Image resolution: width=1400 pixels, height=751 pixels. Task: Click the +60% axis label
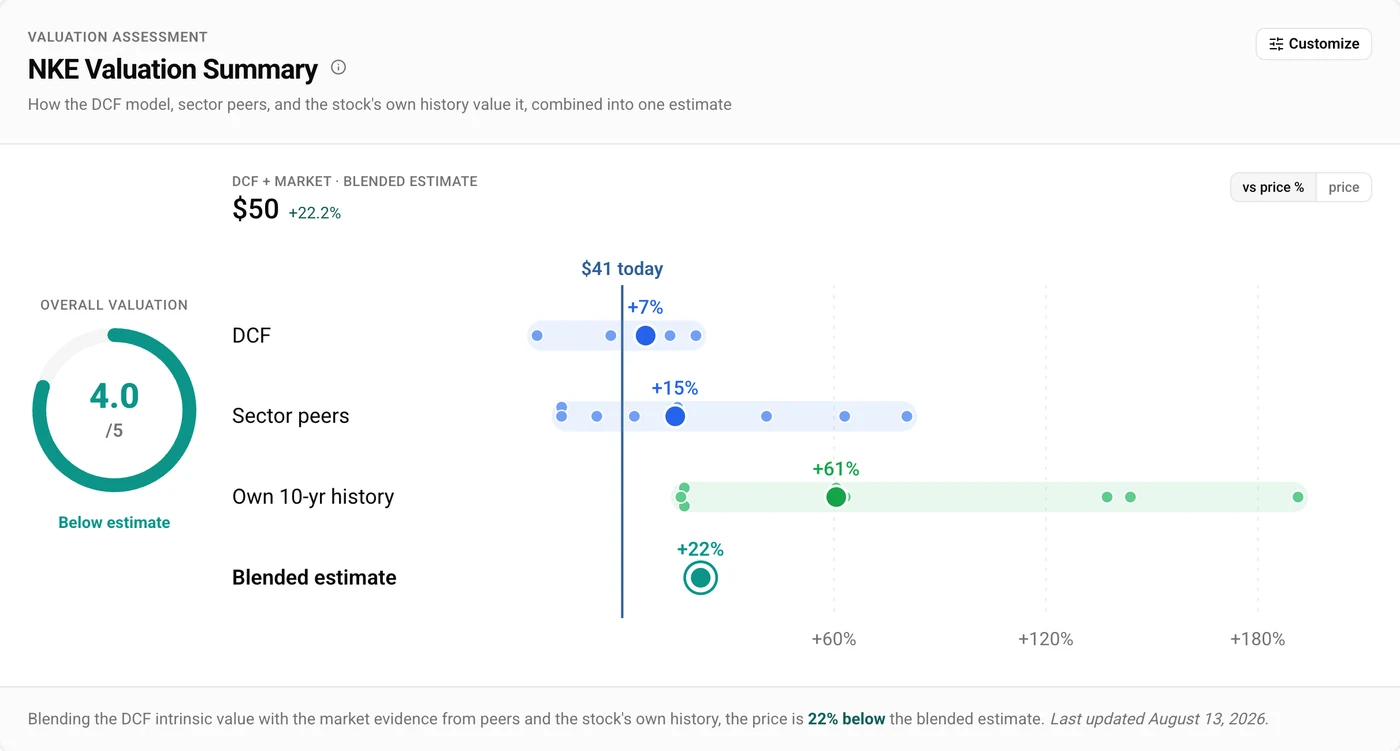tap(834, 639)
